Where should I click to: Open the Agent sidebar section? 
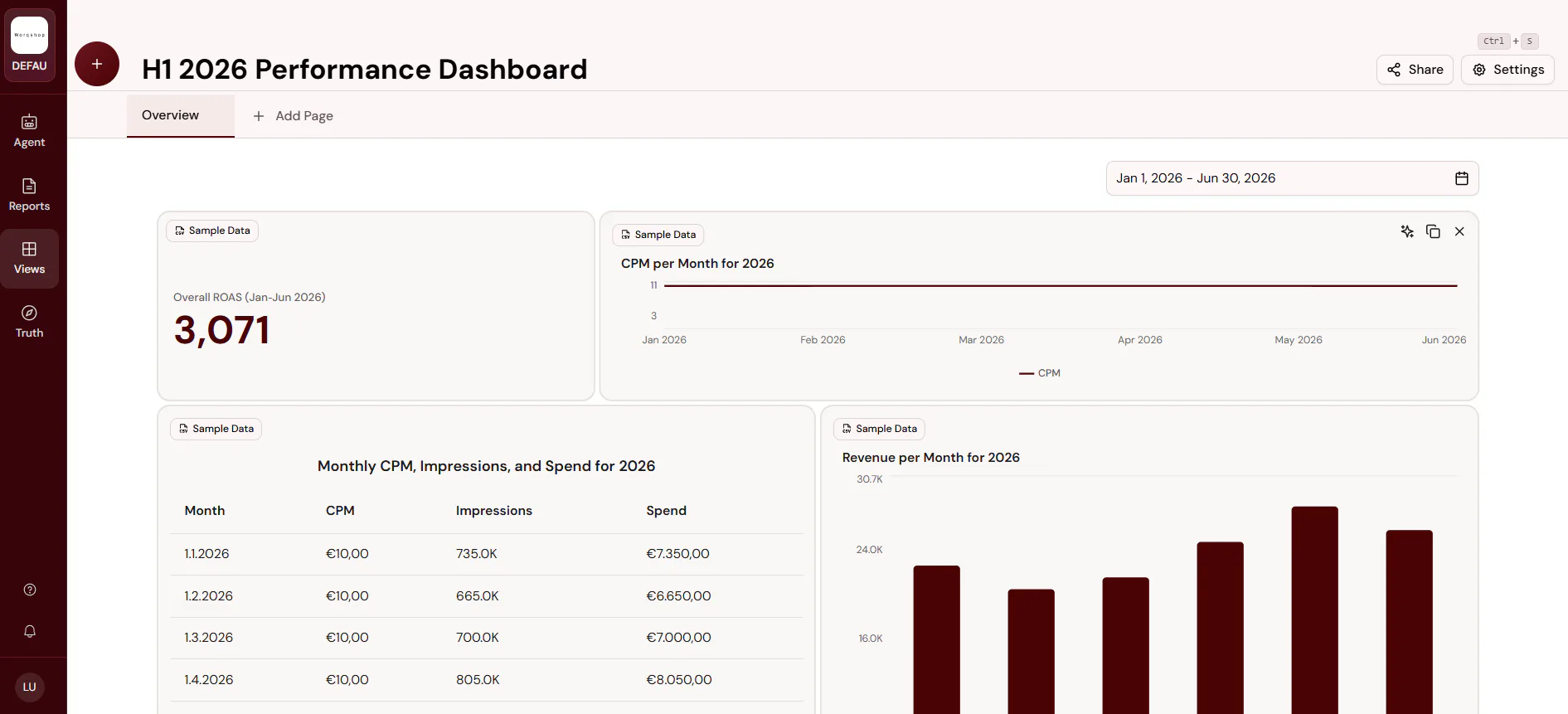click(29, 131)
